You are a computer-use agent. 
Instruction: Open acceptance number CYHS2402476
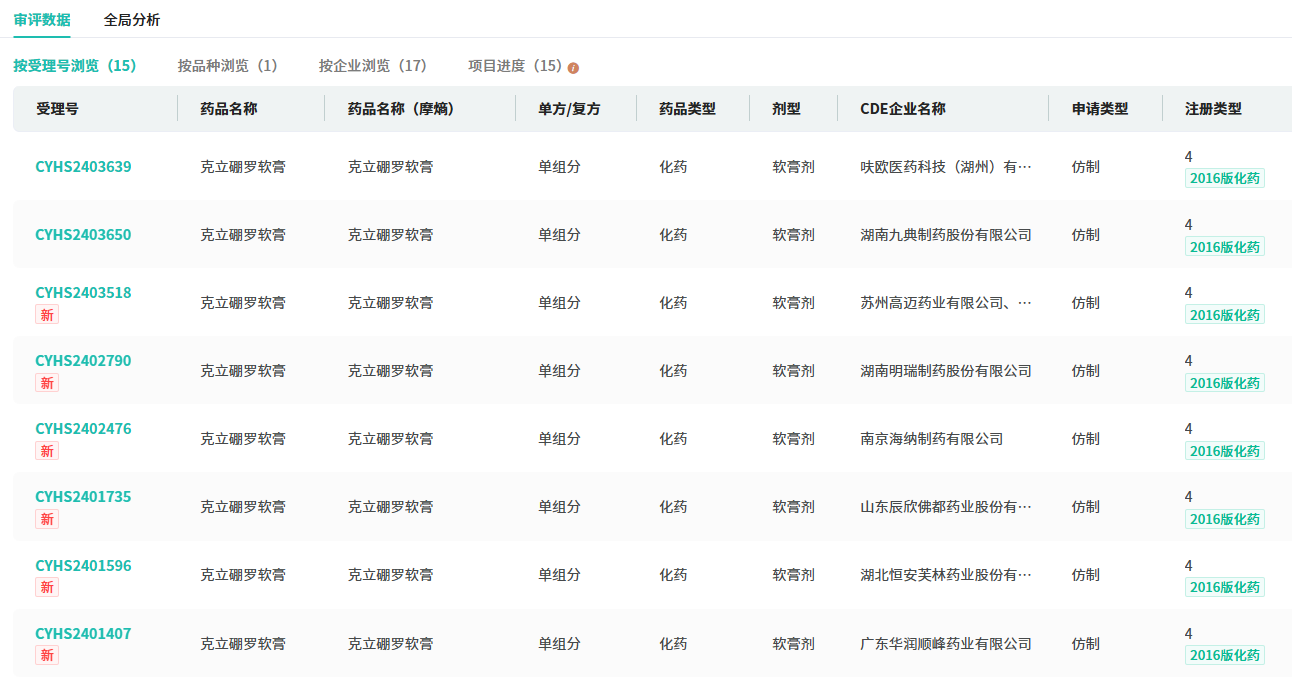coord(83,429)
